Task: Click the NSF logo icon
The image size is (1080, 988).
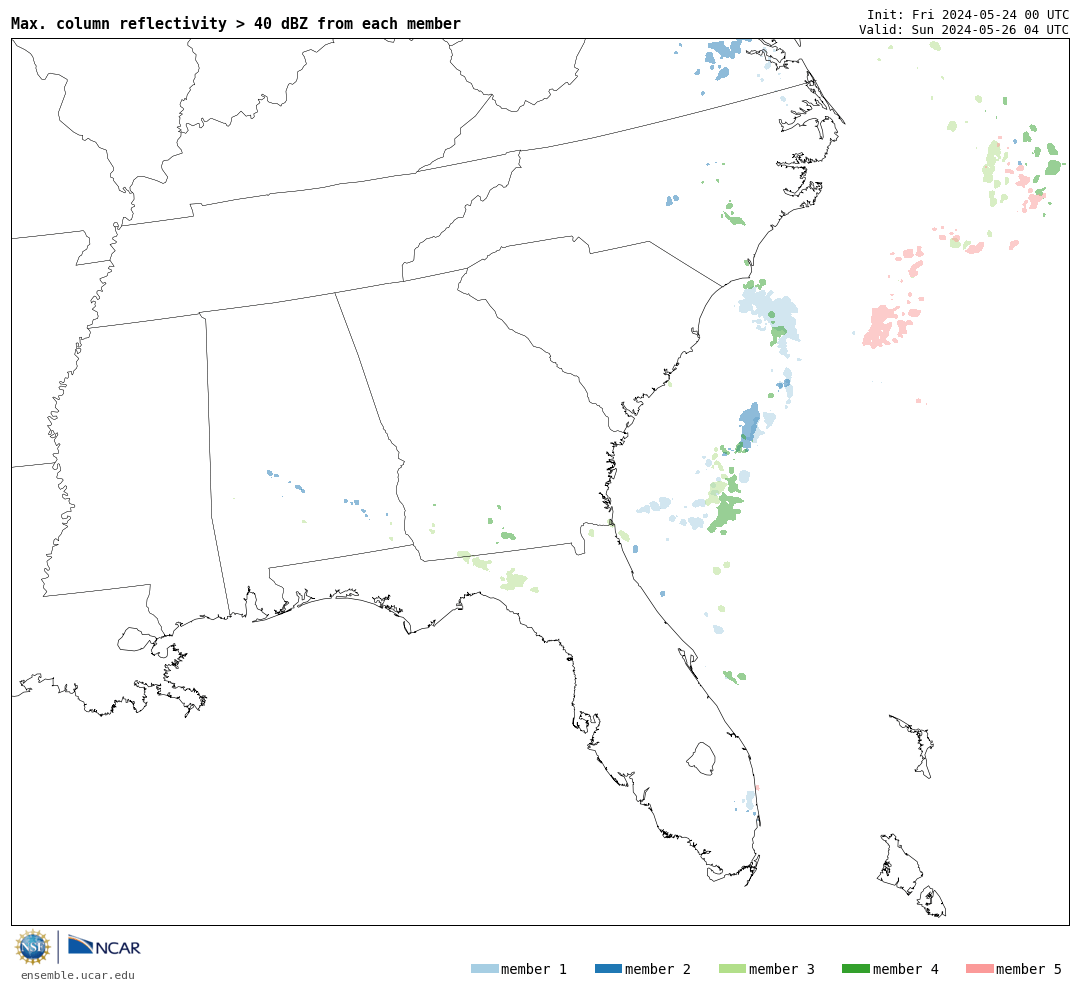Action: coord(32,947)
